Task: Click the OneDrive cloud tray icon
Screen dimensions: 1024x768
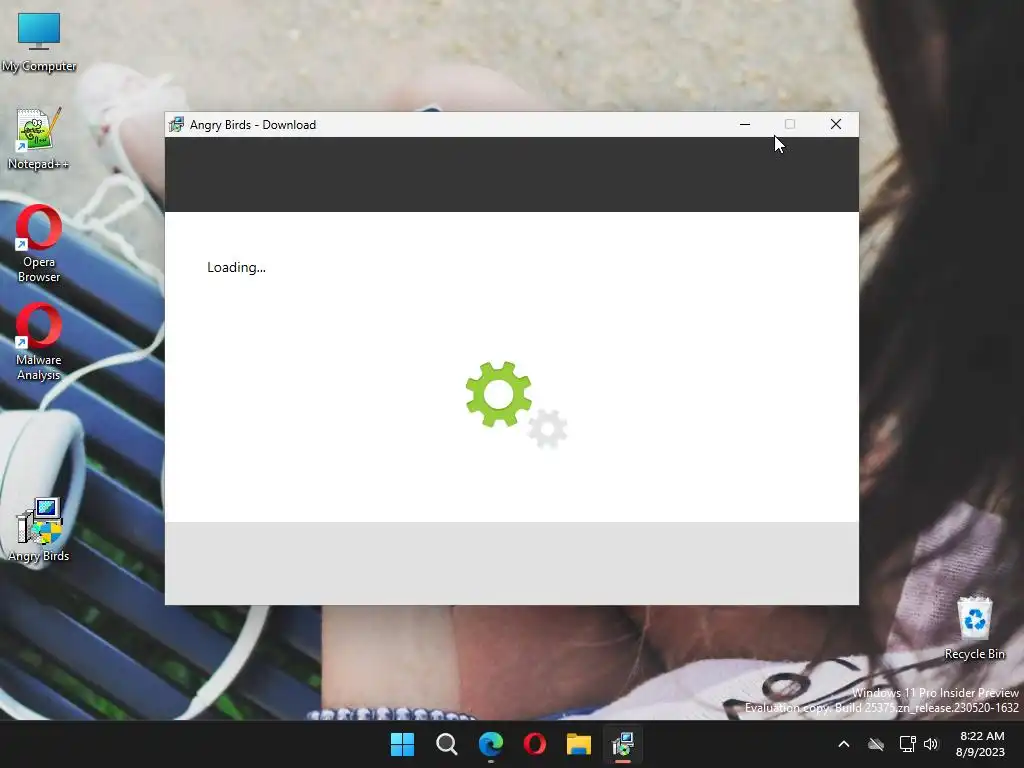Action: tap(876, 744)
